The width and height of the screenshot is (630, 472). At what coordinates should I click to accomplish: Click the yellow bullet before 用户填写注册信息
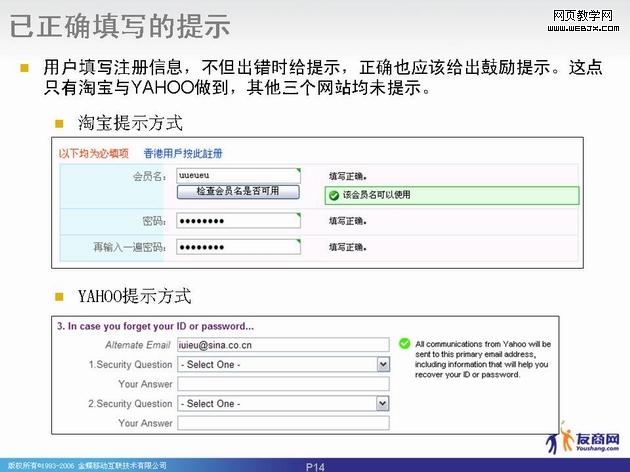pyautogui.click(x=25, y=69)
